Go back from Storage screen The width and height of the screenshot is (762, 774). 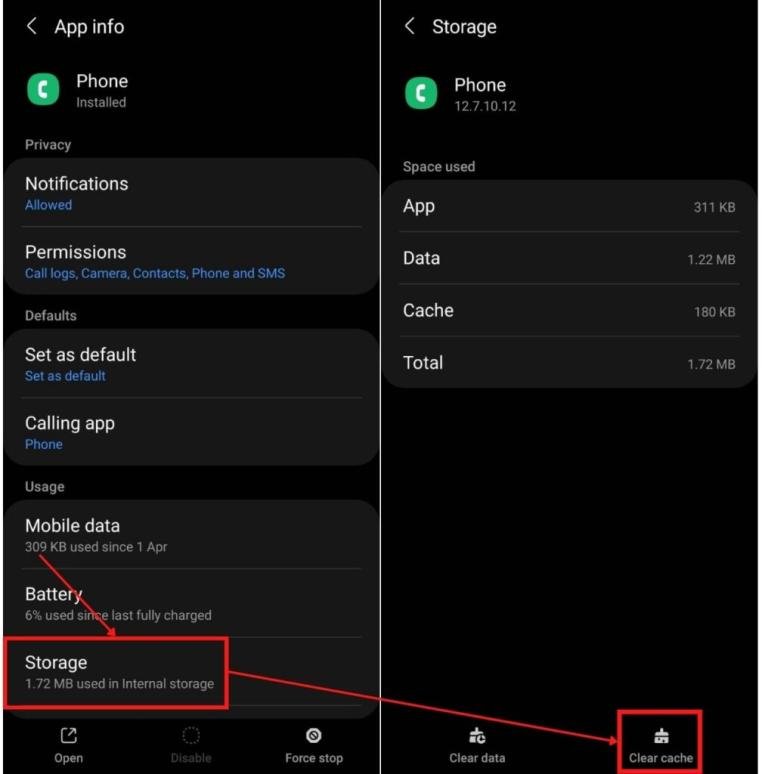(x=409, y=26)
